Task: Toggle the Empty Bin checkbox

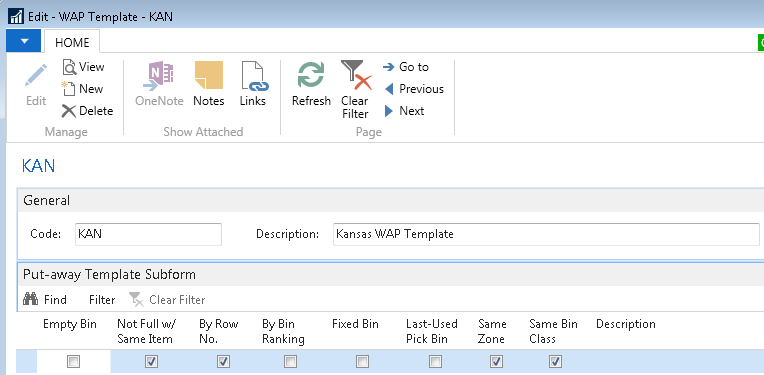Action: click(x=74, y=362)
